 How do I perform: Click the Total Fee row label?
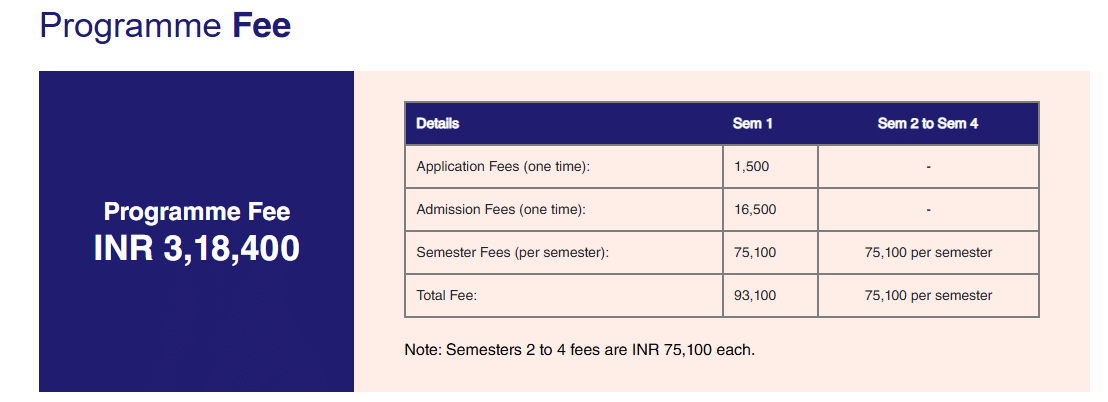point(447,296)
